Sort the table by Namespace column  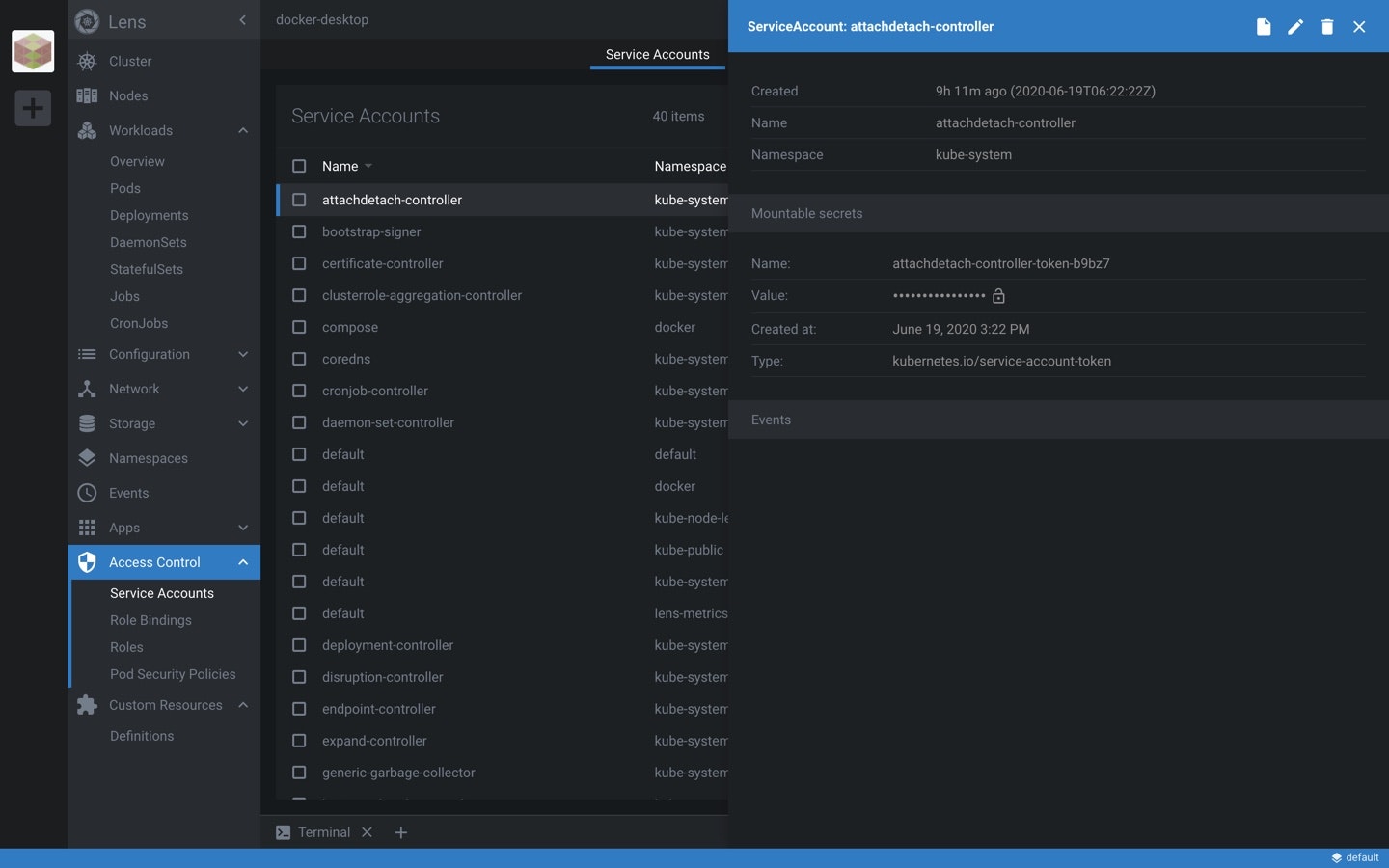tap(690, 166)
